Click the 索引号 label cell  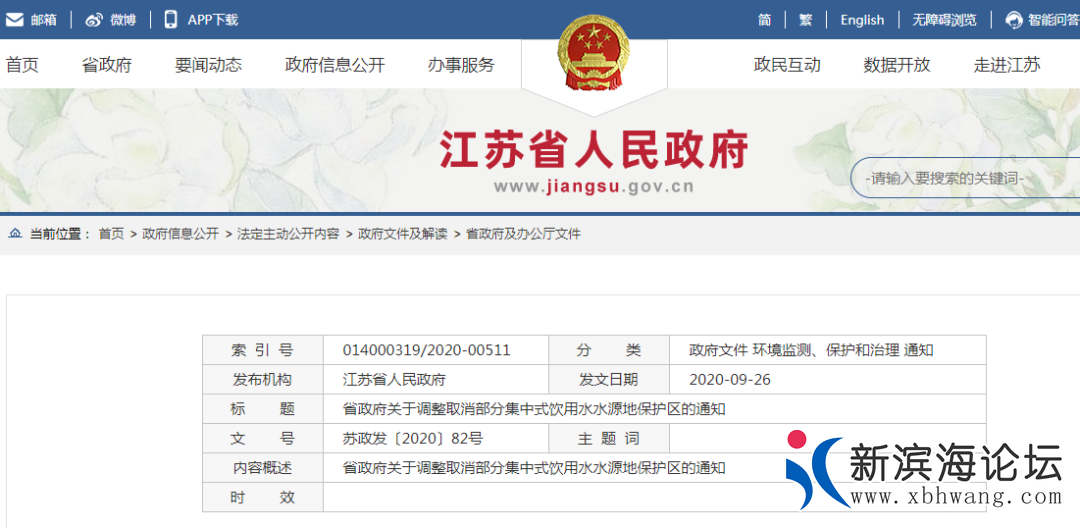point(262,350)
